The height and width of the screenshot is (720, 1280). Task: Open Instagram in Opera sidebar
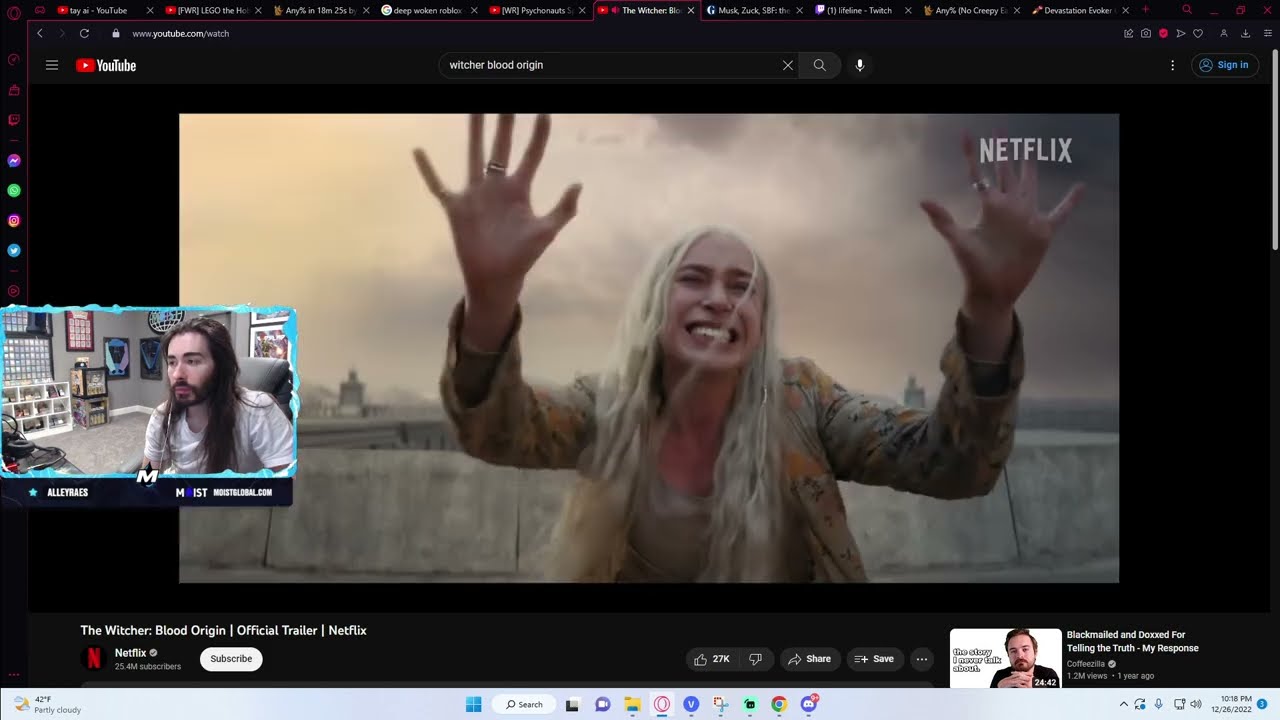[x=14, y=220]
